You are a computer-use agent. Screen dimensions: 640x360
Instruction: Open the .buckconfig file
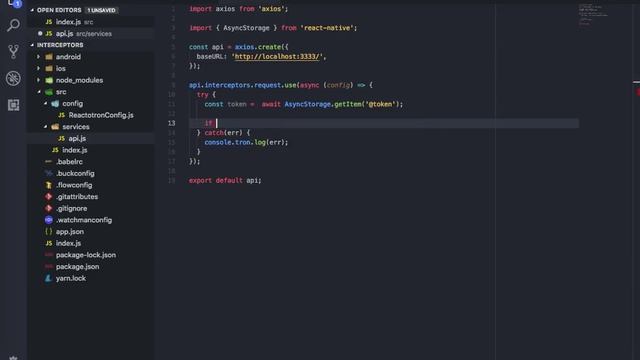[x=75, y=173]
